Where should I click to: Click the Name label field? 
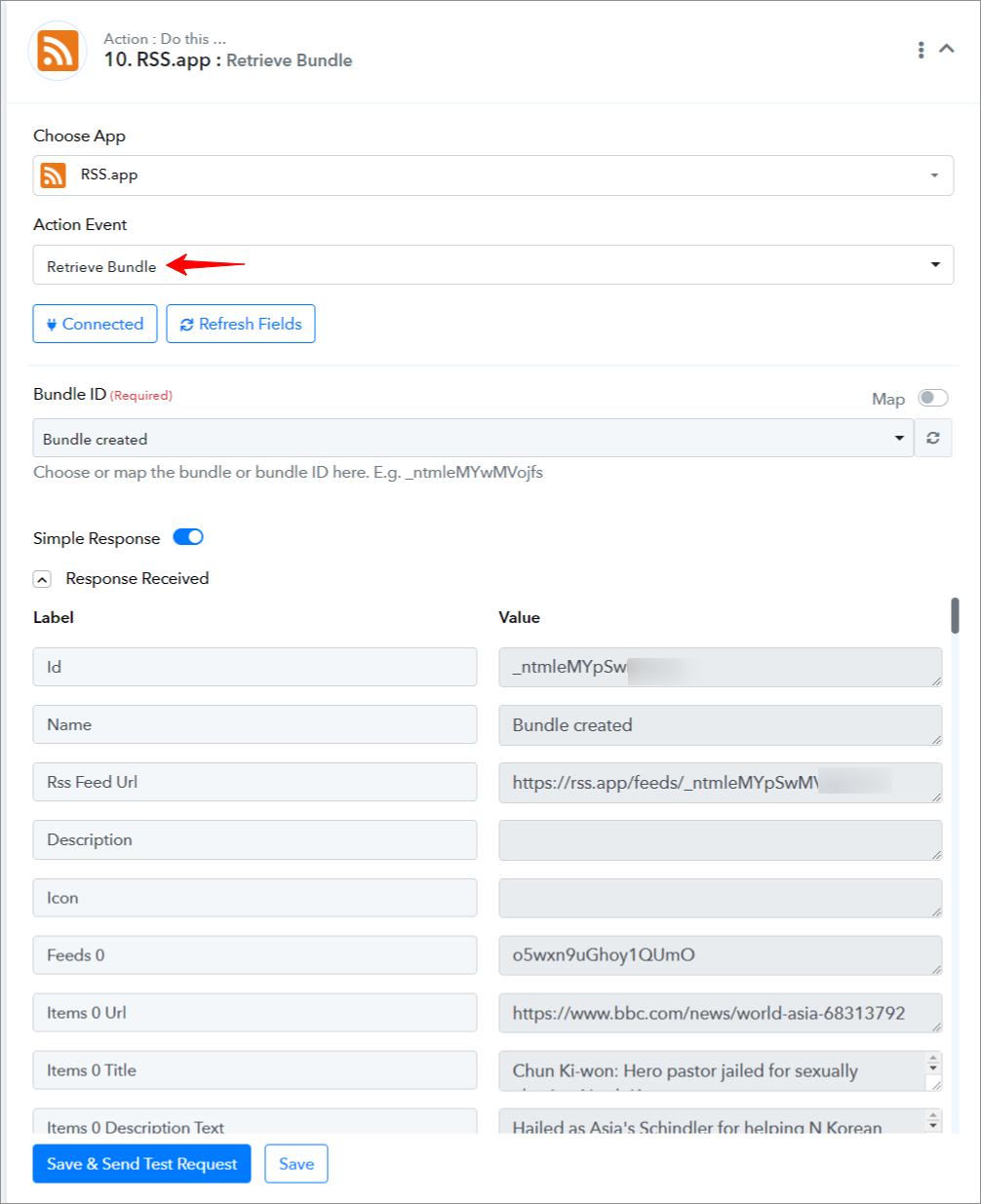tap(255, 724)
